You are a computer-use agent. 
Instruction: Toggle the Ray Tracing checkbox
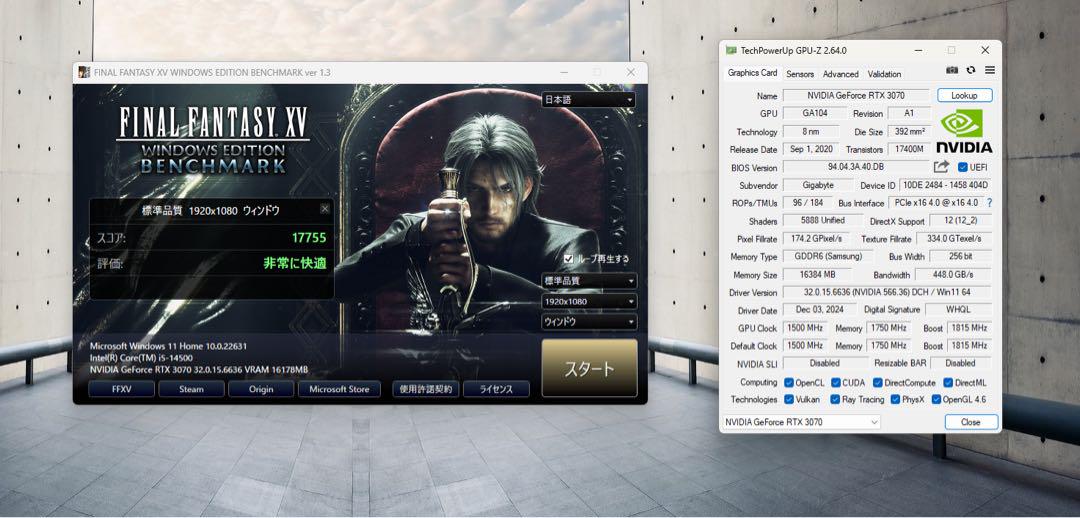835,400
